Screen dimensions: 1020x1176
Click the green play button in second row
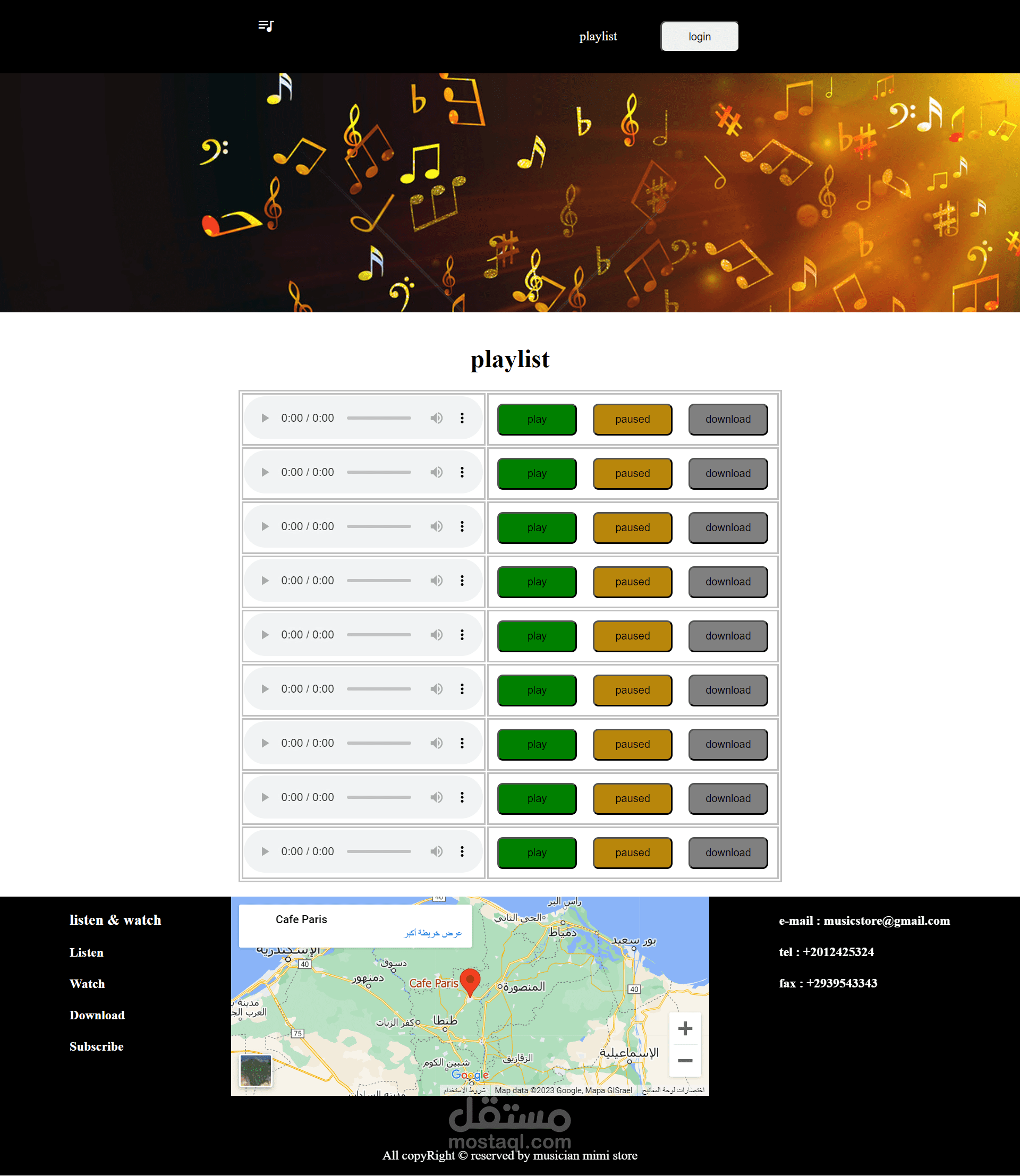coord(536,474)
